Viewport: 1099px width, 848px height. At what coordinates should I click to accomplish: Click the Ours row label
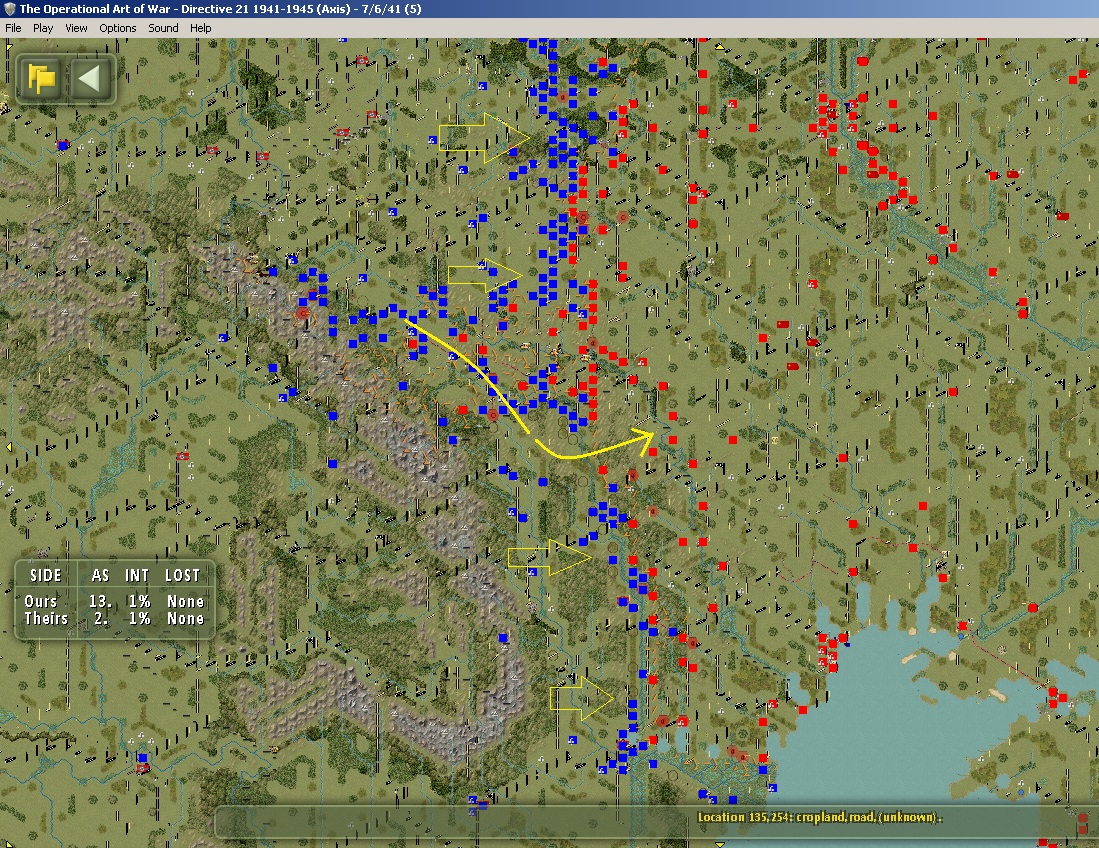(41, 601)
